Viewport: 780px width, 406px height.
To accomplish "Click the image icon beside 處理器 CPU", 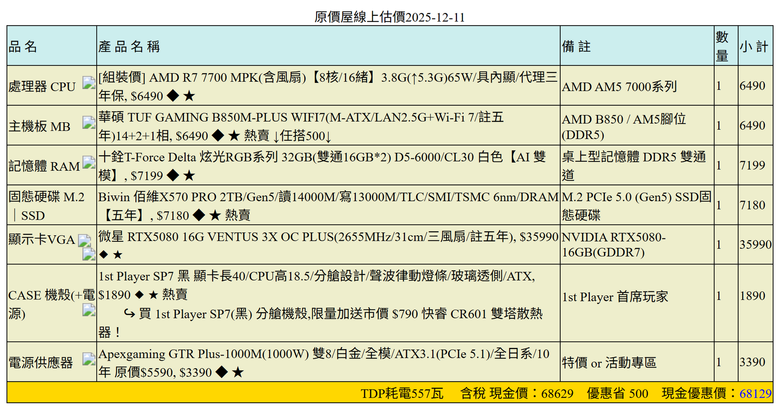I will pyautogui.click(x=89, y=83).
